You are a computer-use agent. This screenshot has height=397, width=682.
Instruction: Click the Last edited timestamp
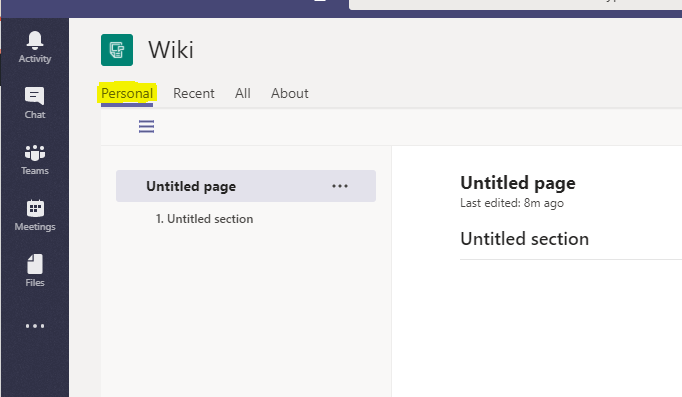coord(512,203)
